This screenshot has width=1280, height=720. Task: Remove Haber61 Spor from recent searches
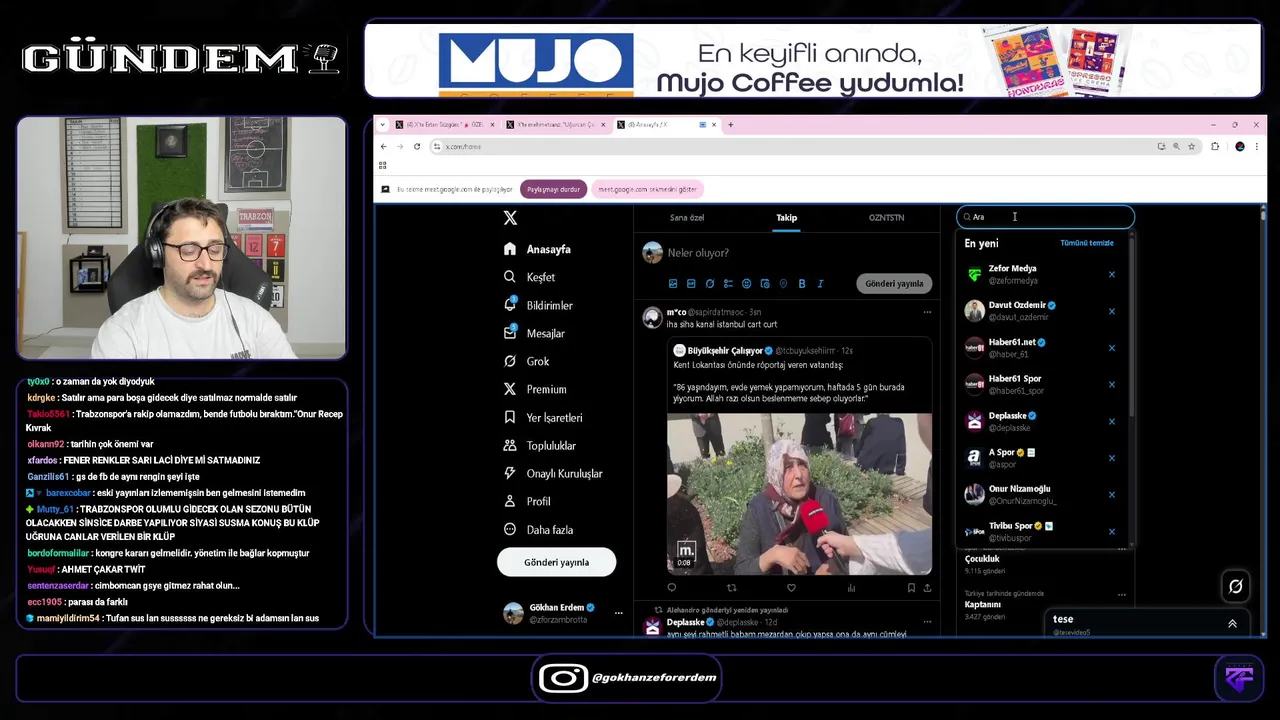(1111, 384)
